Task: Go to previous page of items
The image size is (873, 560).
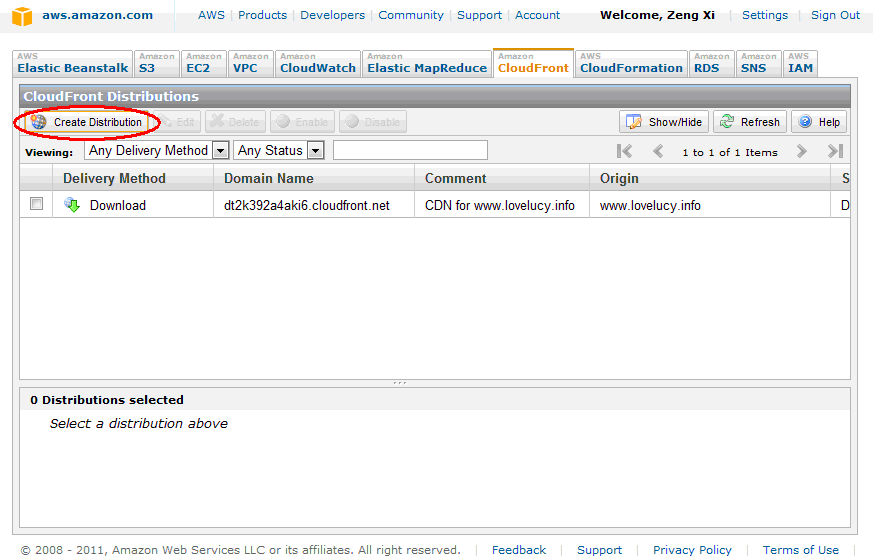Action: point(658,151)
